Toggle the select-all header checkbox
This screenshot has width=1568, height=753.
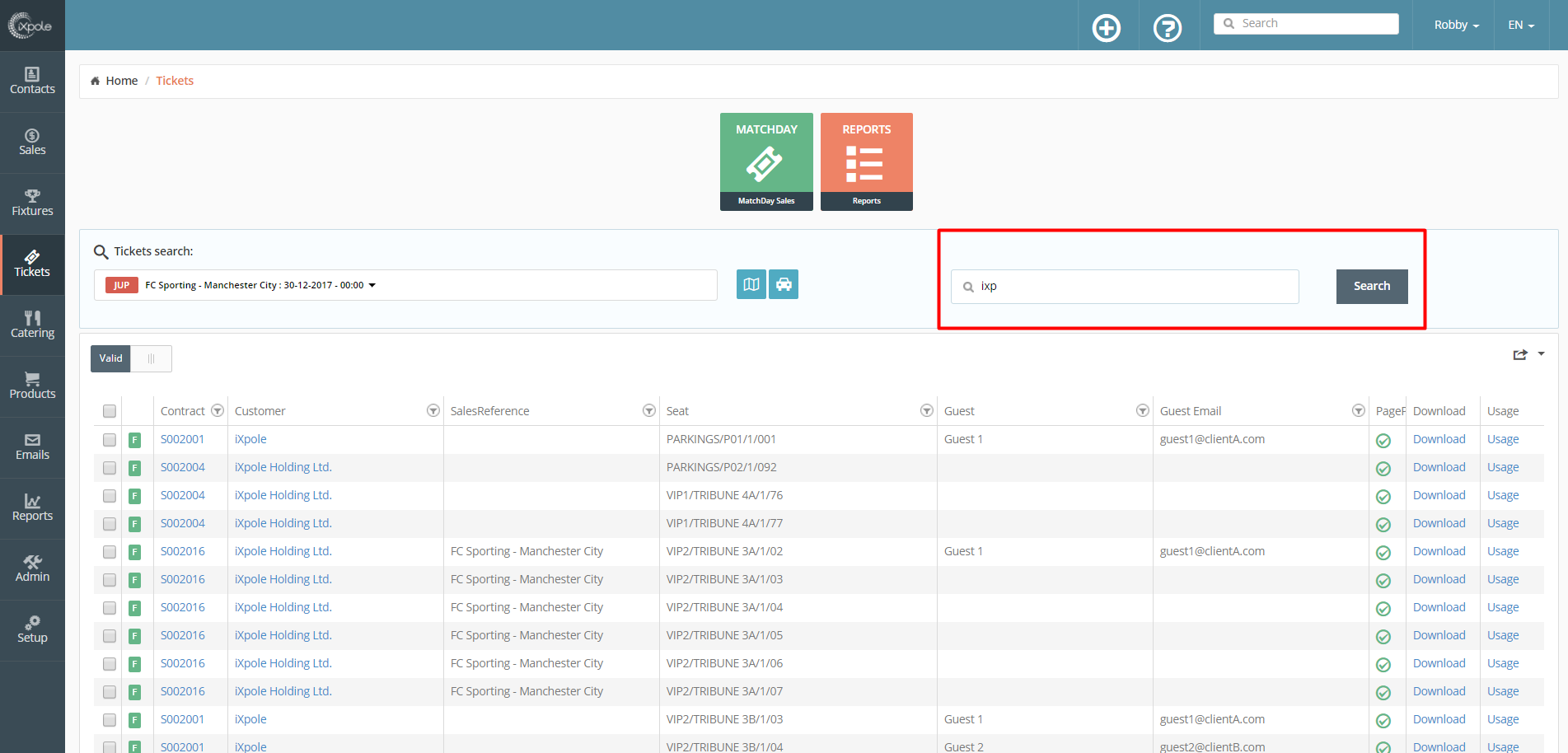(x=110, y=411)
